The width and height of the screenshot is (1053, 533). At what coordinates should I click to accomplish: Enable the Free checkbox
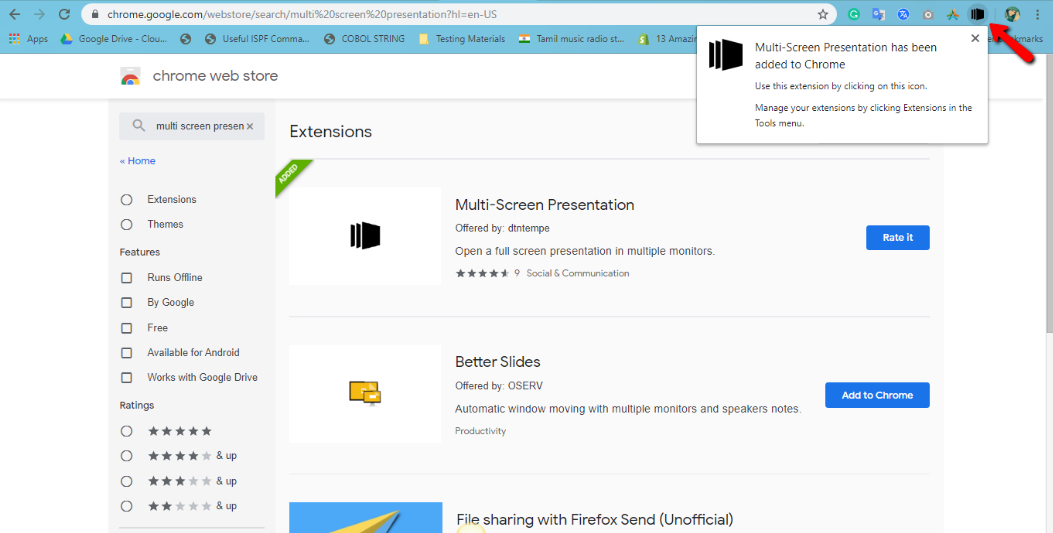click(126, 328)
